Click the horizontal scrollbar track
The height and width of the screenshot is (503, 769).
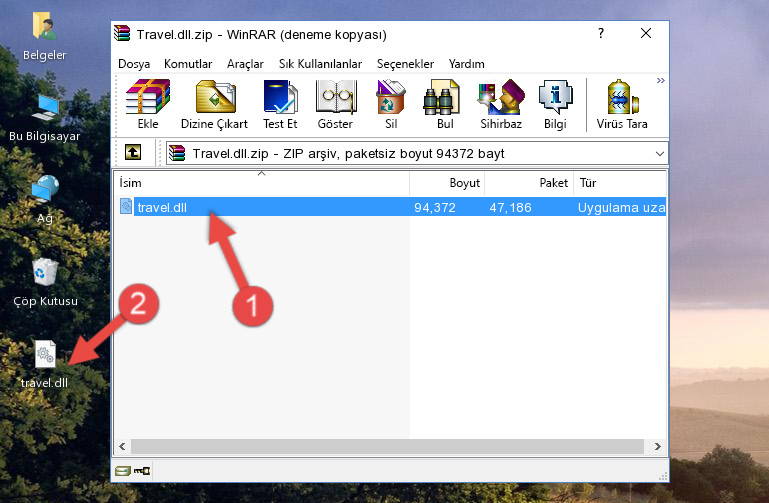[x=387, y=446]
